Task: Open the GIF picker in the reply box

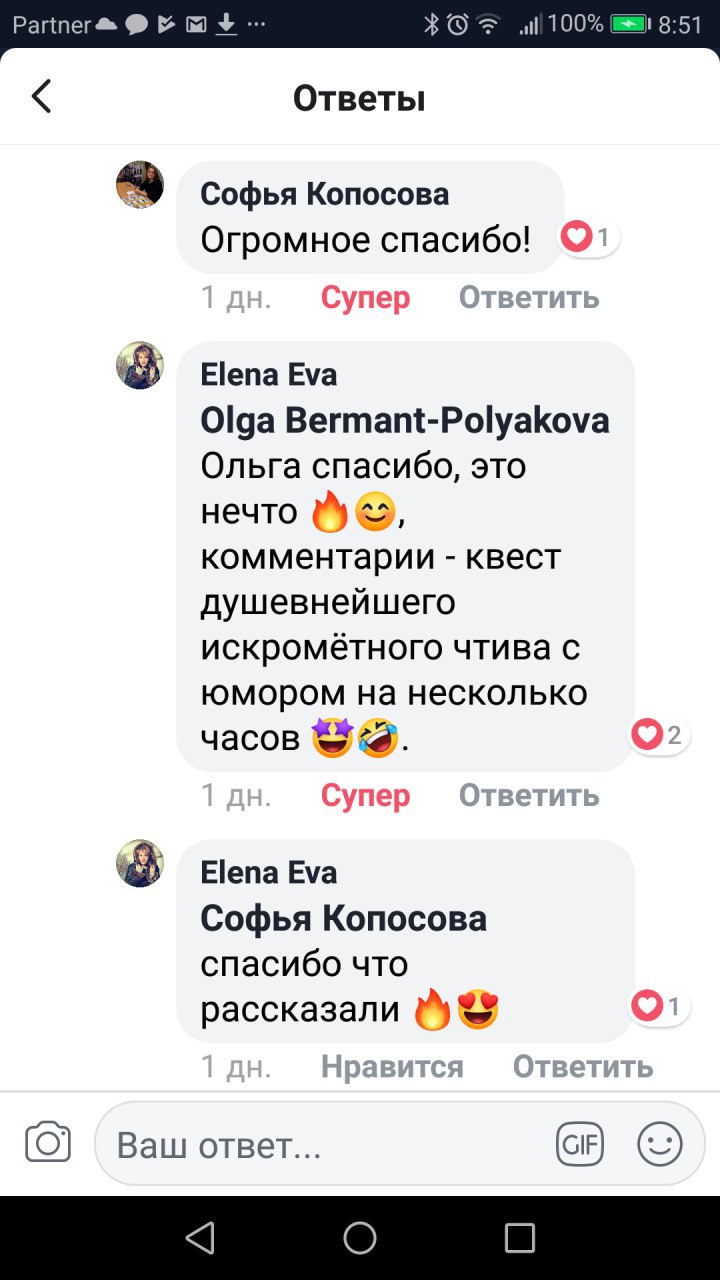Action: (x=580, y=1144)
